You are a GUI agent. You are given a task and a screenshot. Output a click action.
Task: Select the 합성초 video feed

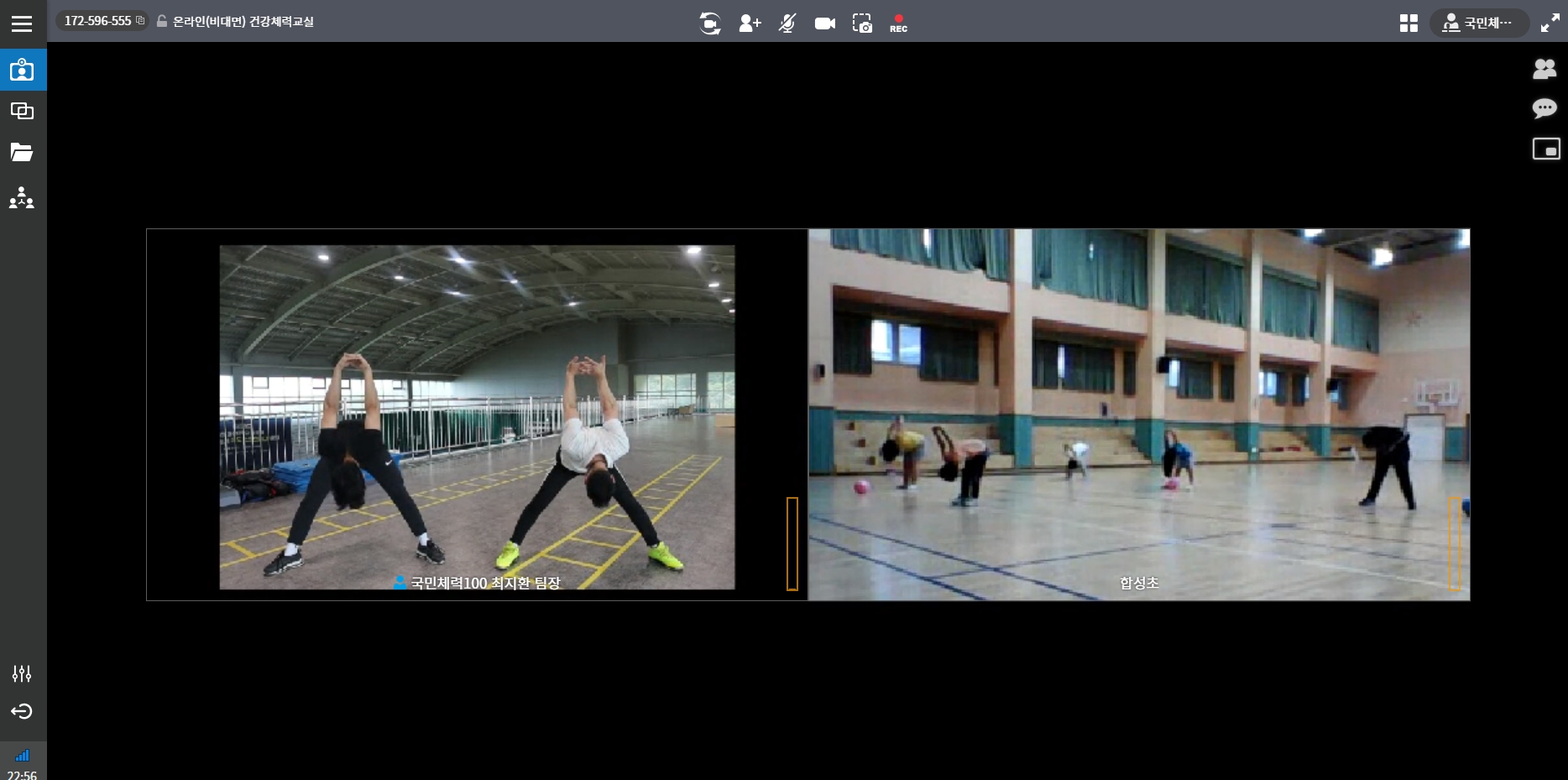(1138, 415)
